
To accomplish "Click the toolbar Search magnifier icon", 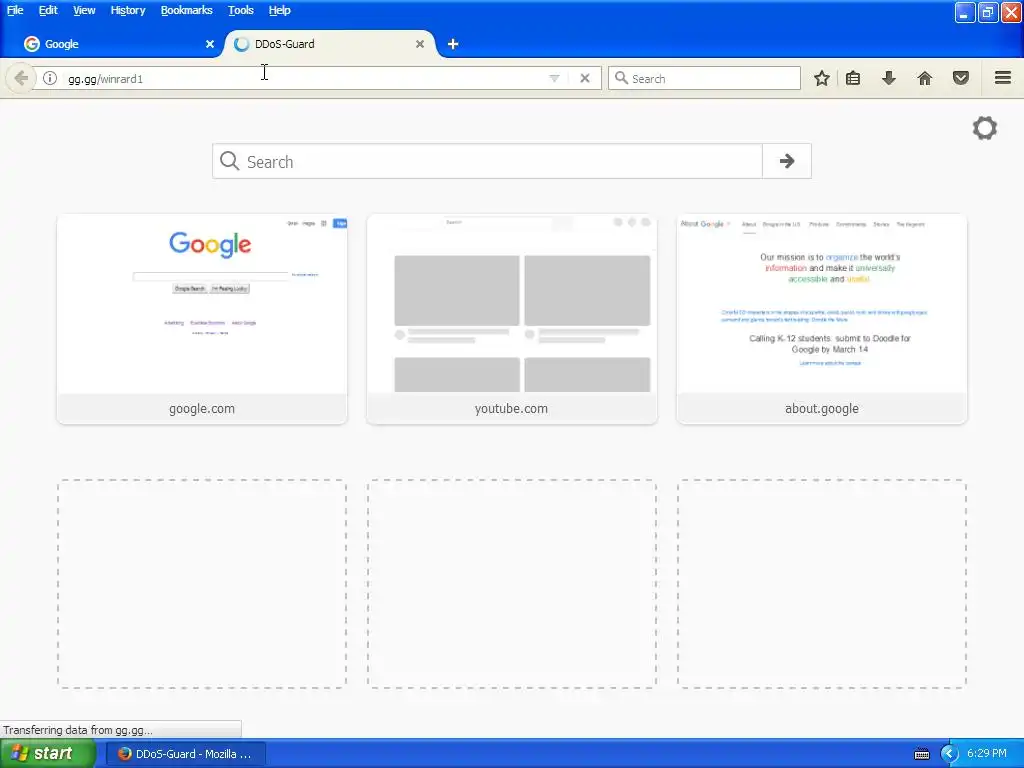I will coord(621,78).
